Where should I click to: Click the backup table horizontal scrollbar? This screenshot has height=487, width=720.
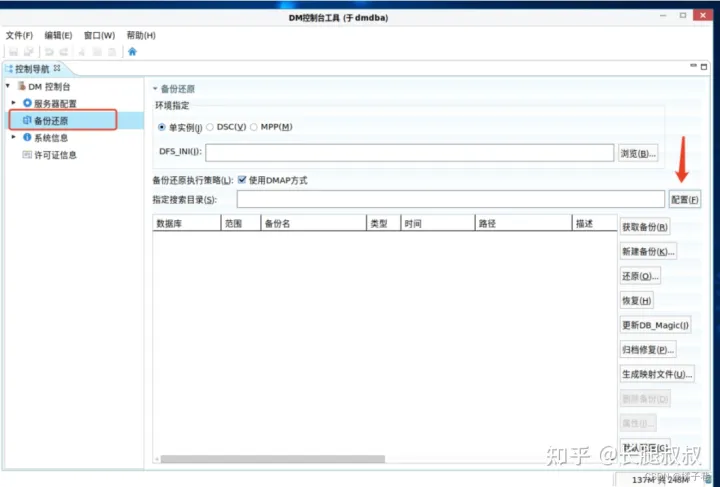[x=273, y=459]
